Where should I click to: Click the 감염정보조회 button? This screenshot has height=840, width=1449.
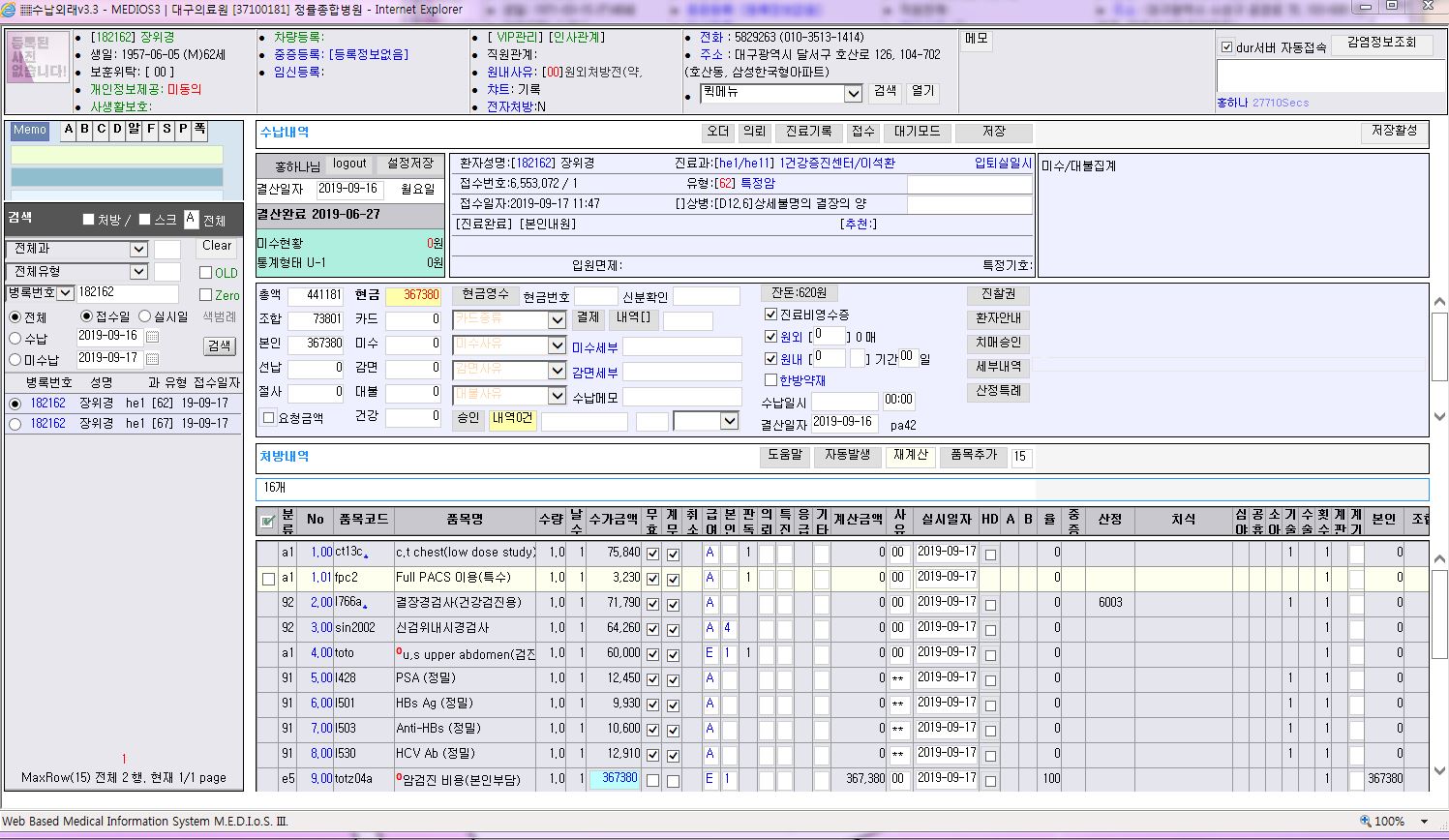(1381, 44)
